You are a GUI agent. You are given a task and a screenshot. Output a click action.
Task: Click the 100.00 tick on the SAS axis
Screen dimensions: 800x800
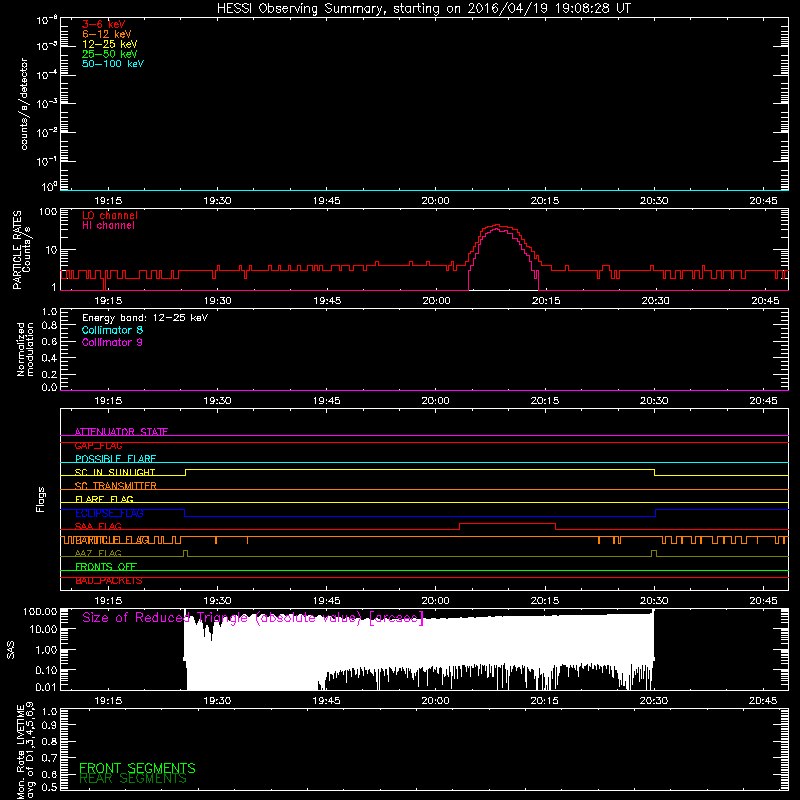(x=40, y=611)
